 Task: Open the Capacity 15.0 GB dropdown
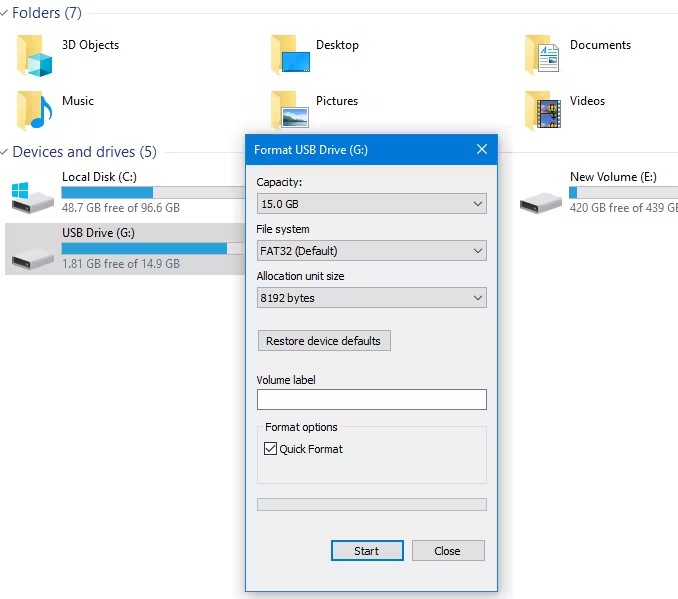tap(371, 204)
